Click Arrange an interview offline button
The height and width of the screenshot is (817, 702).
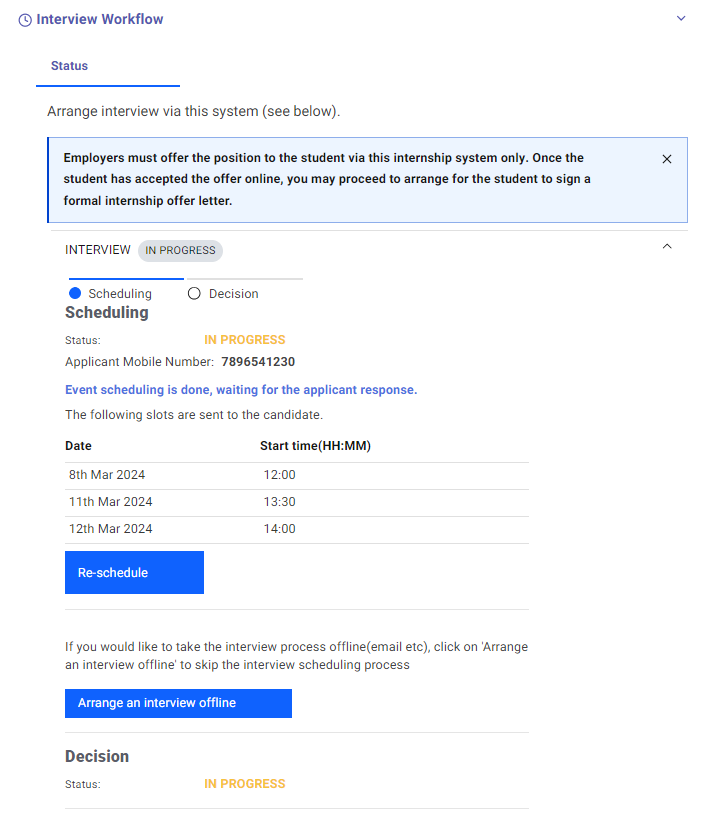(178, 703)
